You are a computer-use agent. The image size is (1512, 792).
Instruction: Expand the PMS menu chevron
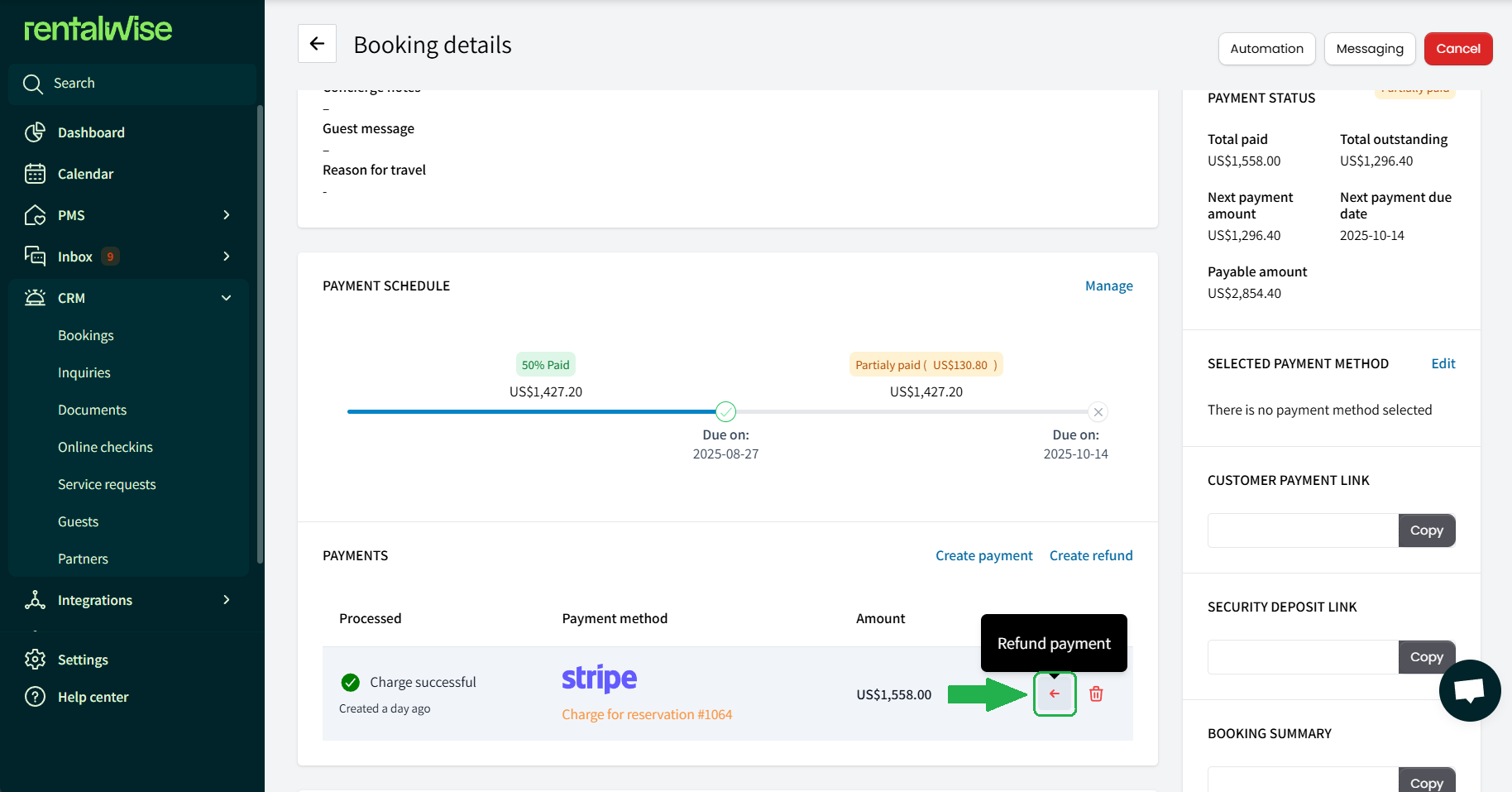pos(227,215)
